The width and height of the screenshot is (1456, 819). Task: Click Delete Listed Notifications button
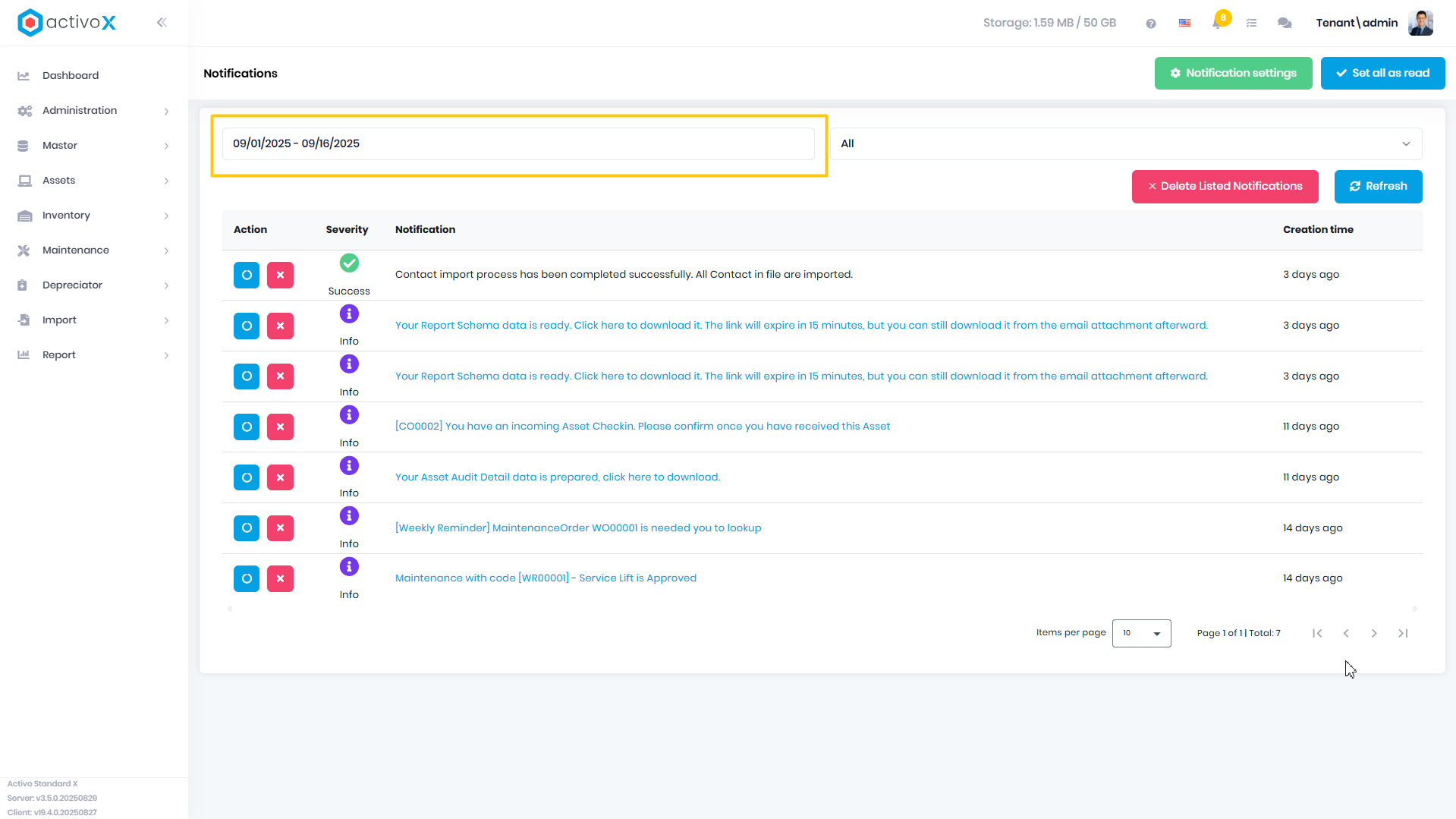[x=1225, y=186]
